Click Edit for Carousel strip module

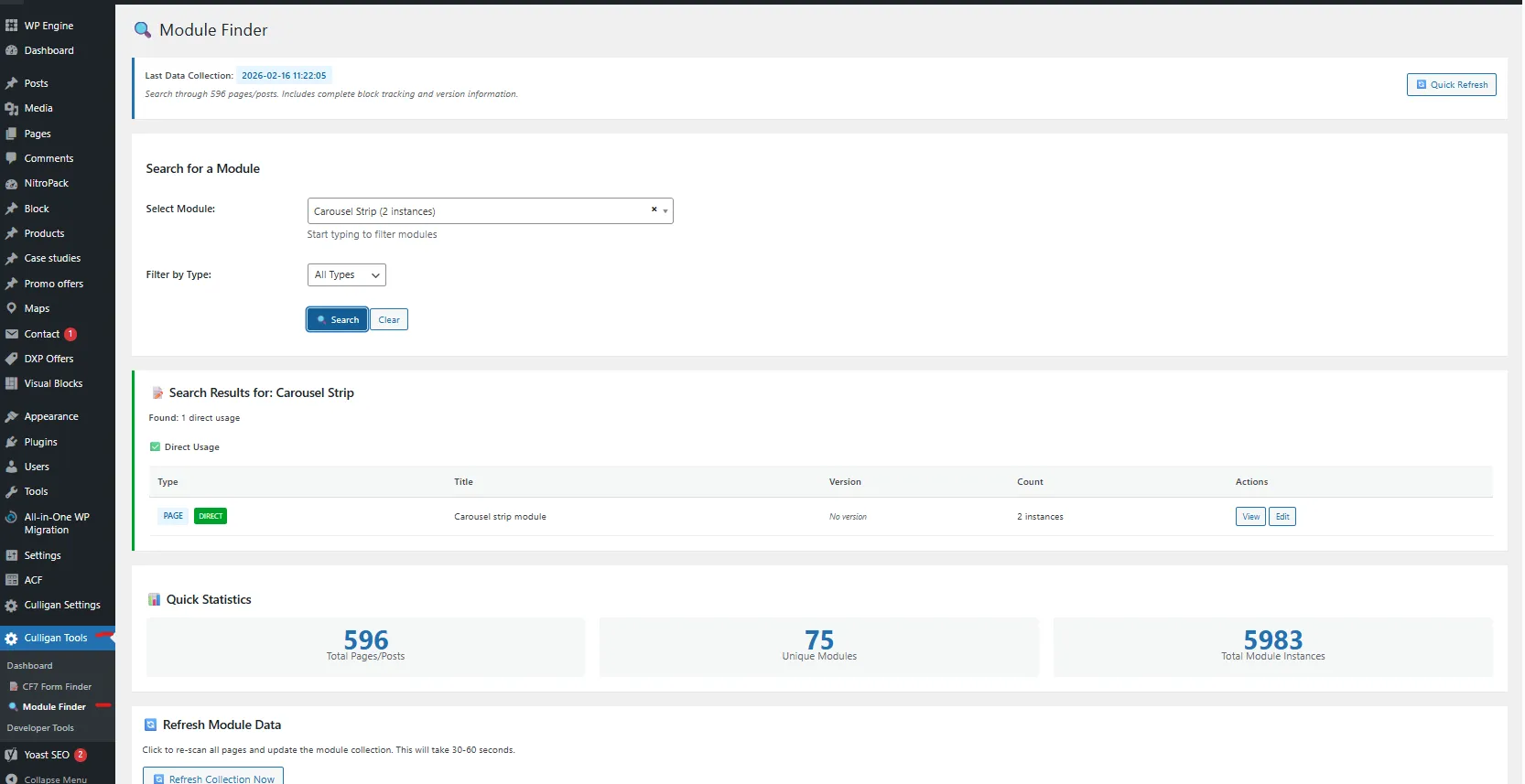1282,517
